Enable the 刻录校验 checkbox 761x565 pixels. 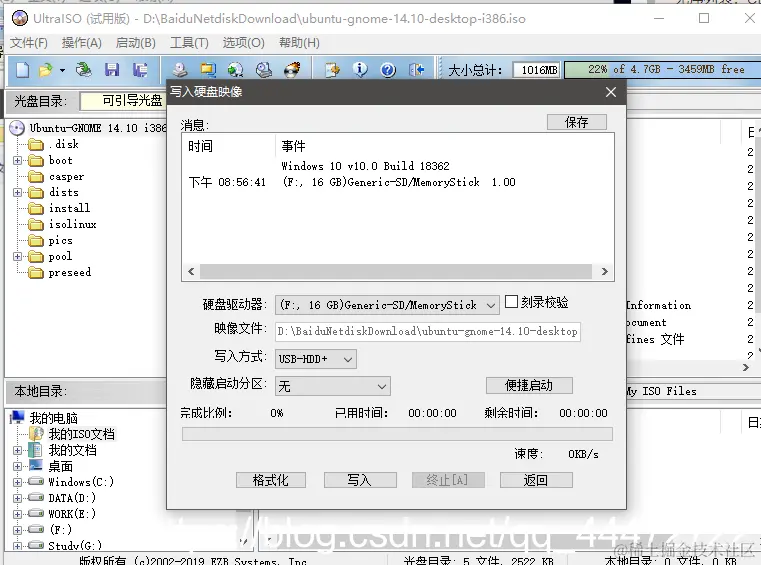click(x=512, y=302)
